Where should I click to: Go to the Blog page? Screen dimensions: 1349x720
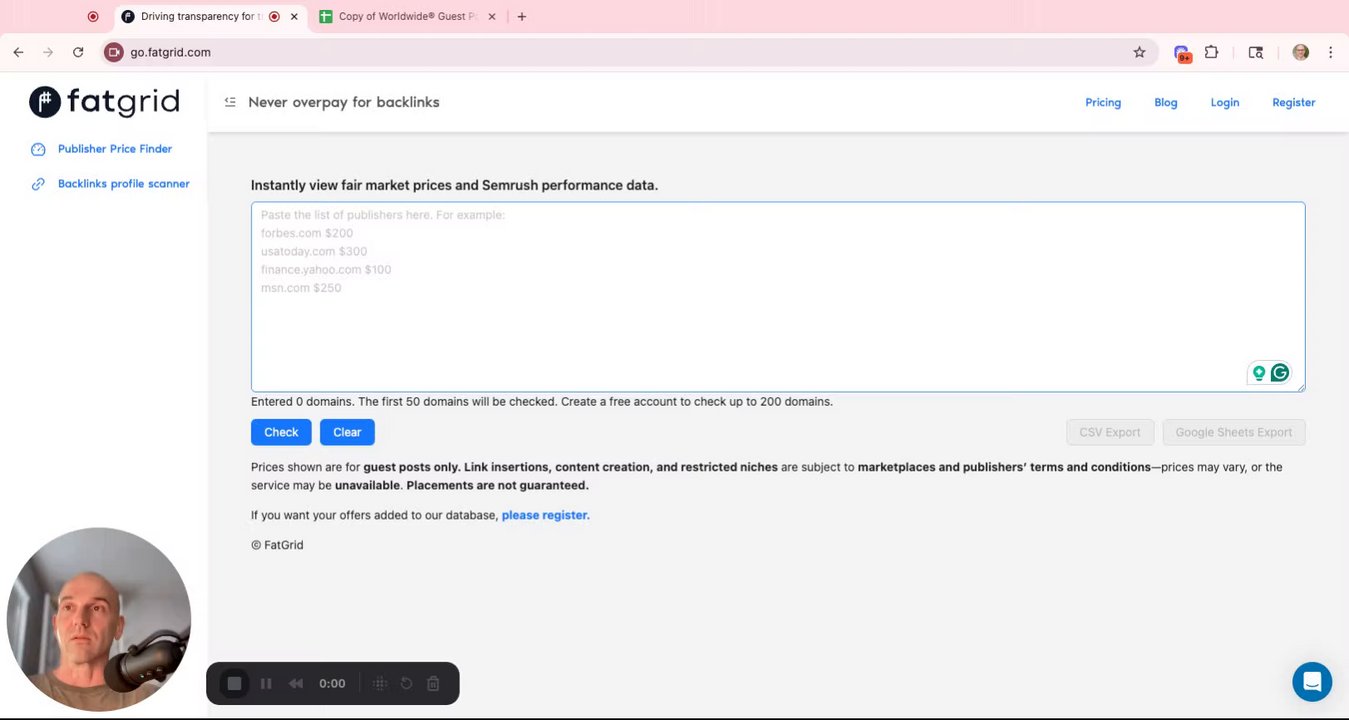[x=1166, y=102]
